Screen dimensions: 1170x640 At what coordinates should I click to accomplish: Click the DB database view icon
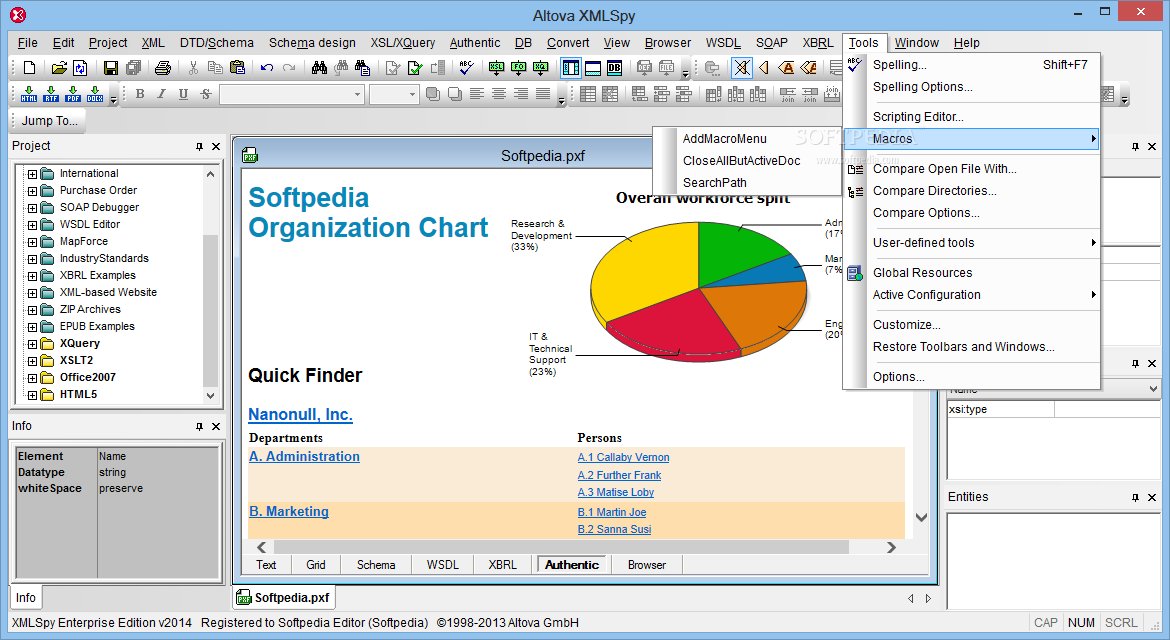click(614, 68)
